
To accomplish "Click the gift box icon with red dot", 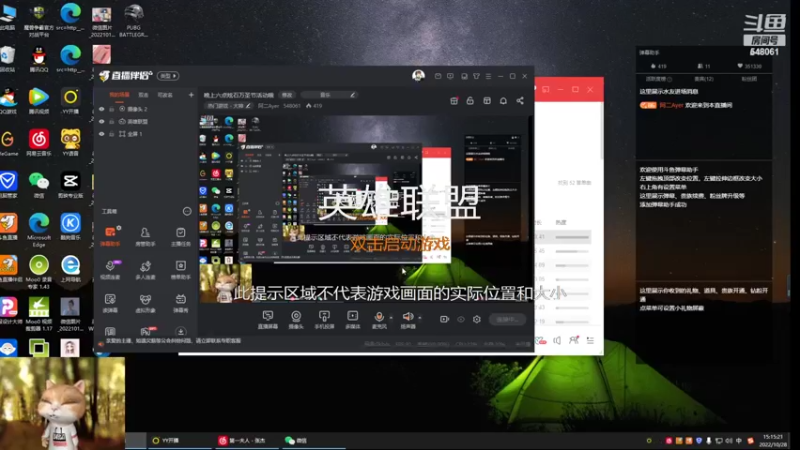I will click(454, 101).
